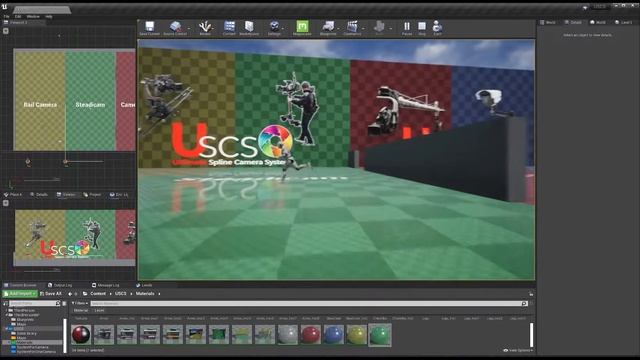Open viewport options in upper left viewport
The image size is (640, 360).
[6, 31]
